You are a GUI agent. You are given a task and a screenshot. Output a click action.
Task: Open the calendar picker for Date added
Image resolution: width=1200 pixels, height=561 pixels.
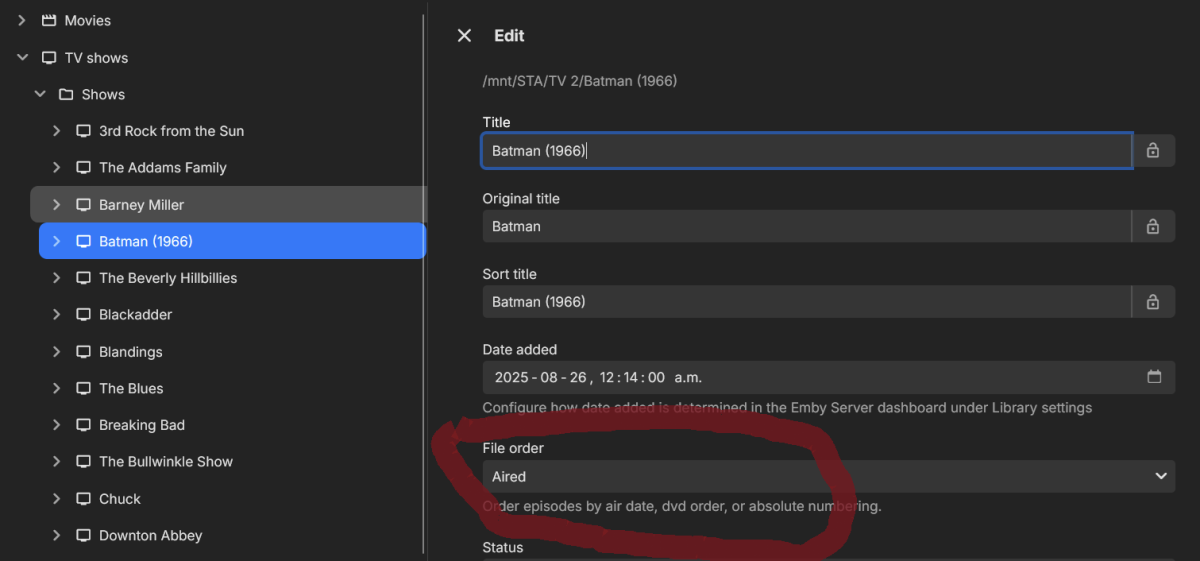tap(1154, 377)
